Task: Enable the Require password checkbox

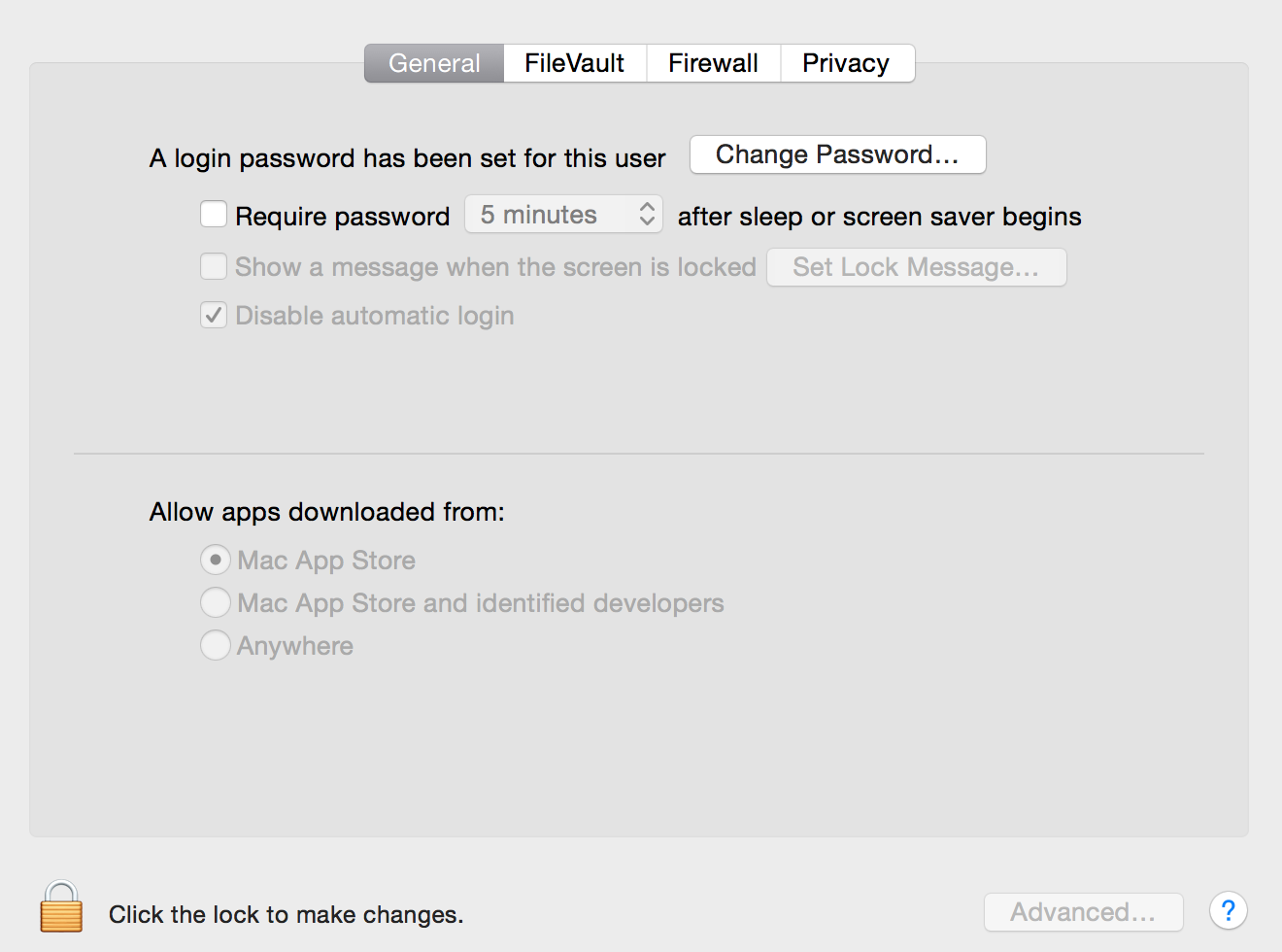Action: (214, 214)
